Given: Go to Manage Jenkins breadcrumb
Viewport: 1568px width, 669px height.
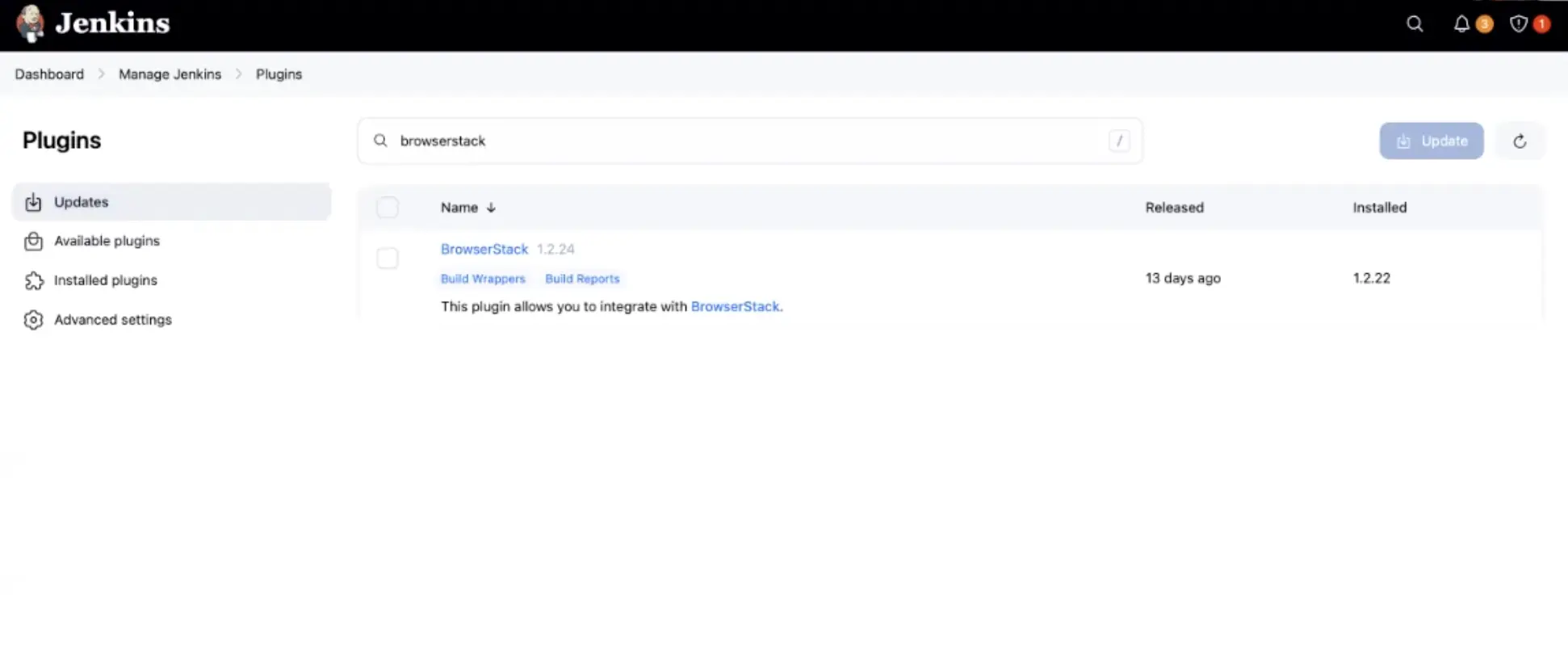Looking at the screenshot, I should [170, 74].
